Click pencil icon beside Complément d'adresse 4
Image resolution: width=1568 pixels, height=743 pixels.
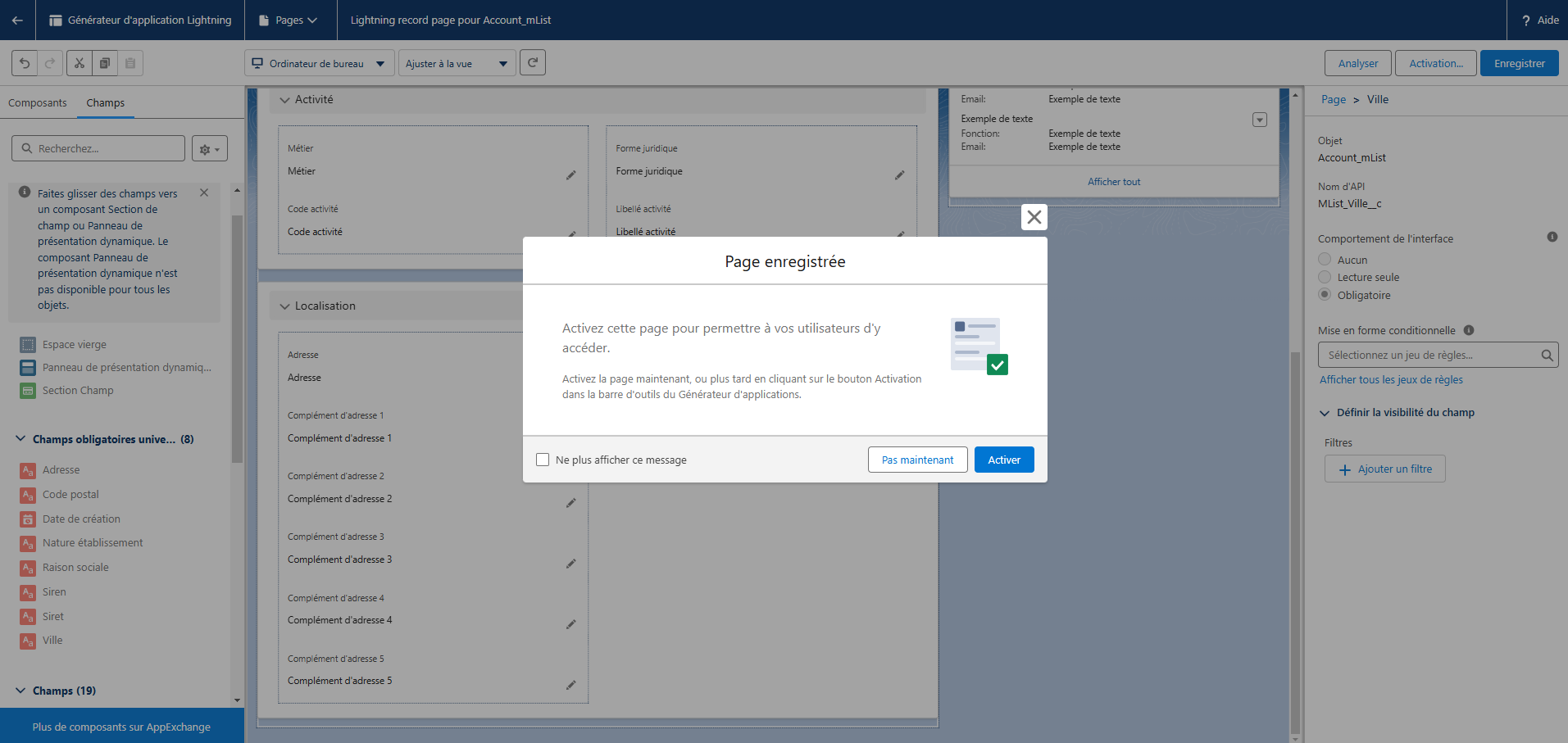570,624
